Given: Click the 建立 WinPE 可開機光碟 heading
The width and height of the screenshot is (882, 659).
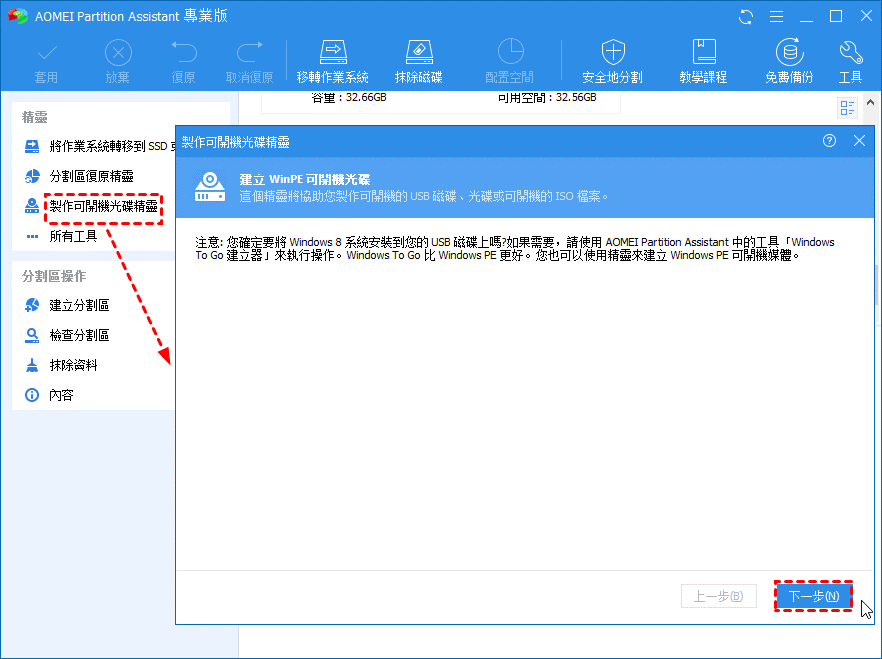Looking at the screenshot, I should [x=304, y=179].
